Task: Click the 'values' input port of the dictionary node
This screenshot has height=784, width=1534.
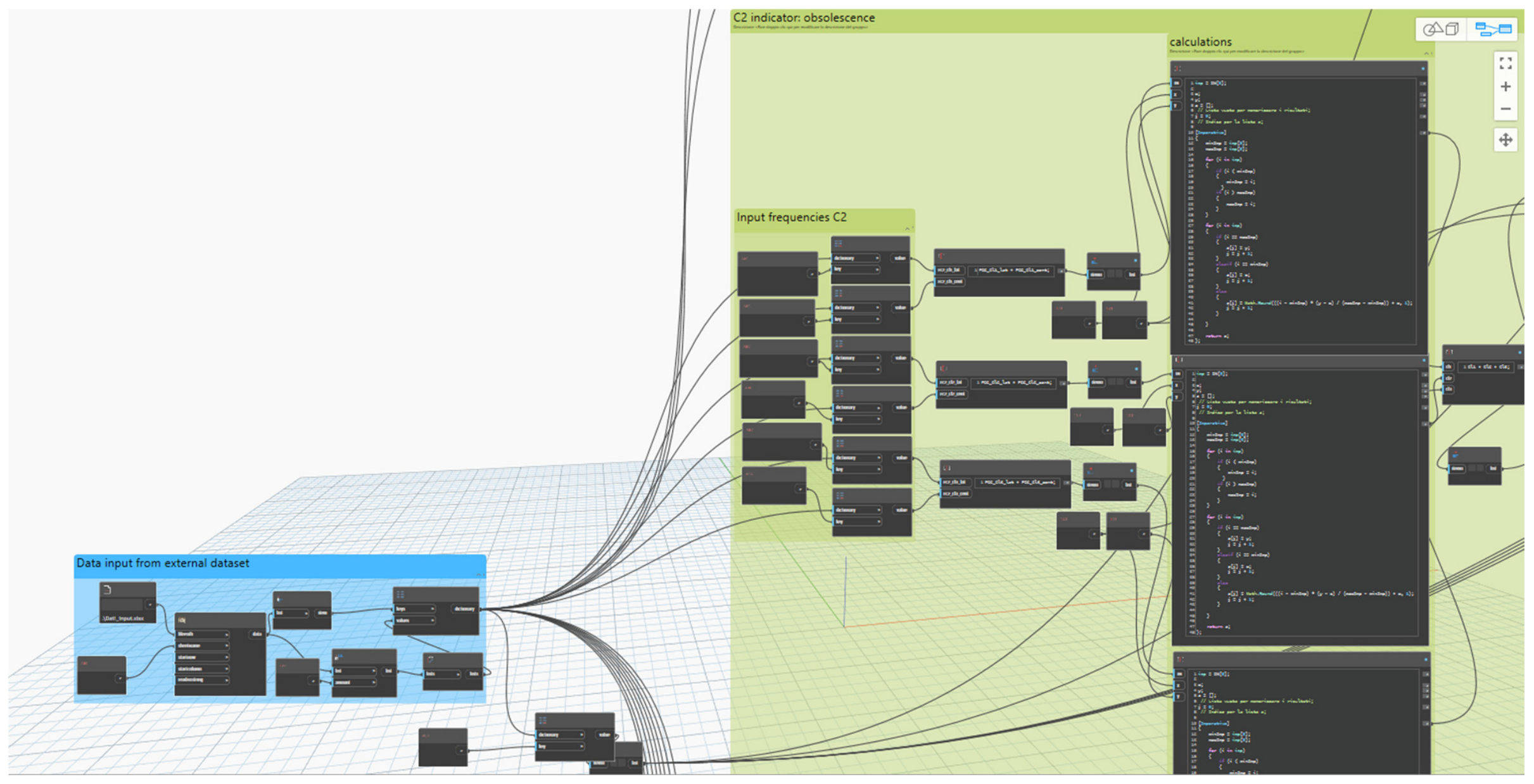Action: pyautogui.click(x=414, y=621)
